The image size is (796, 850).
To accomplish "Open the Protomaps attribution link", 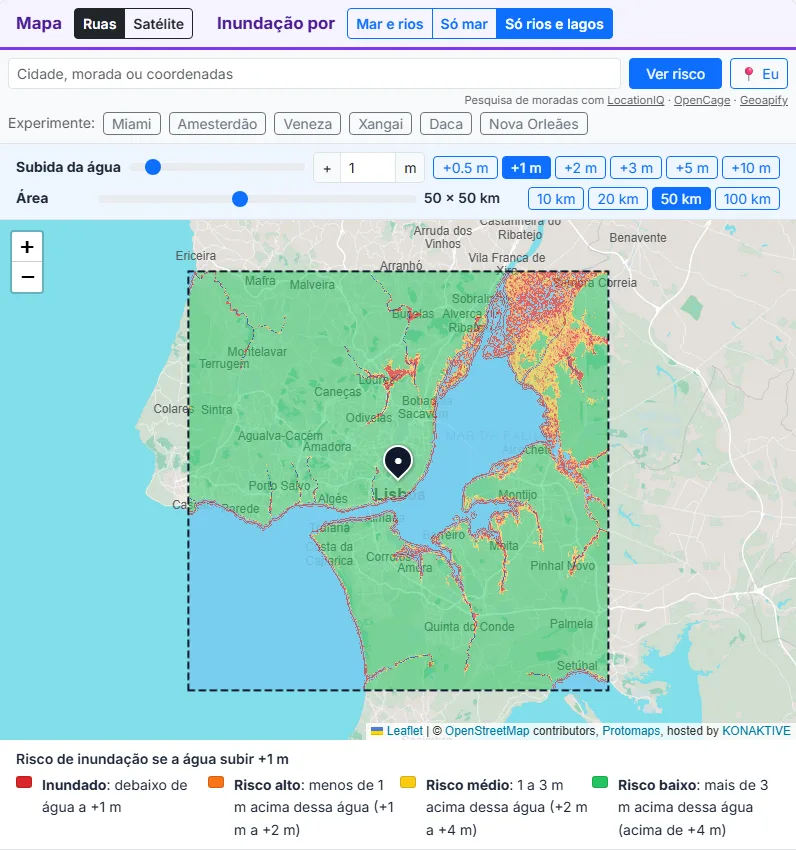I will pyautogui.click(x=631, y=731).
